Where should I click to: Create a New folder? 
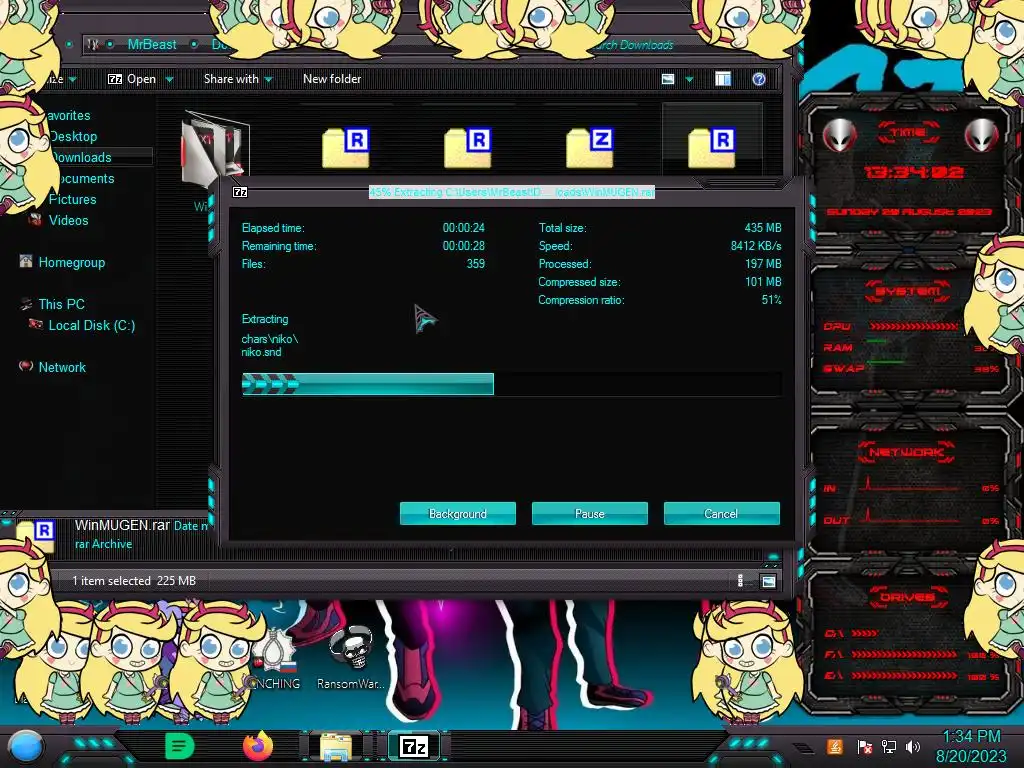tap(332, 79)
